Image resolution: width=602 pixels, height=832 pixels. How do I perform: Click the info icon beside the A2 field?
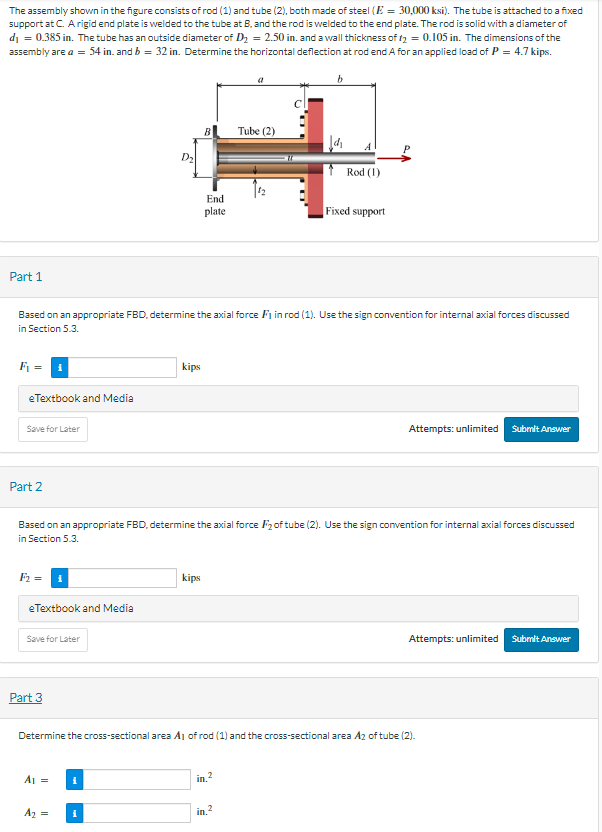73,812
